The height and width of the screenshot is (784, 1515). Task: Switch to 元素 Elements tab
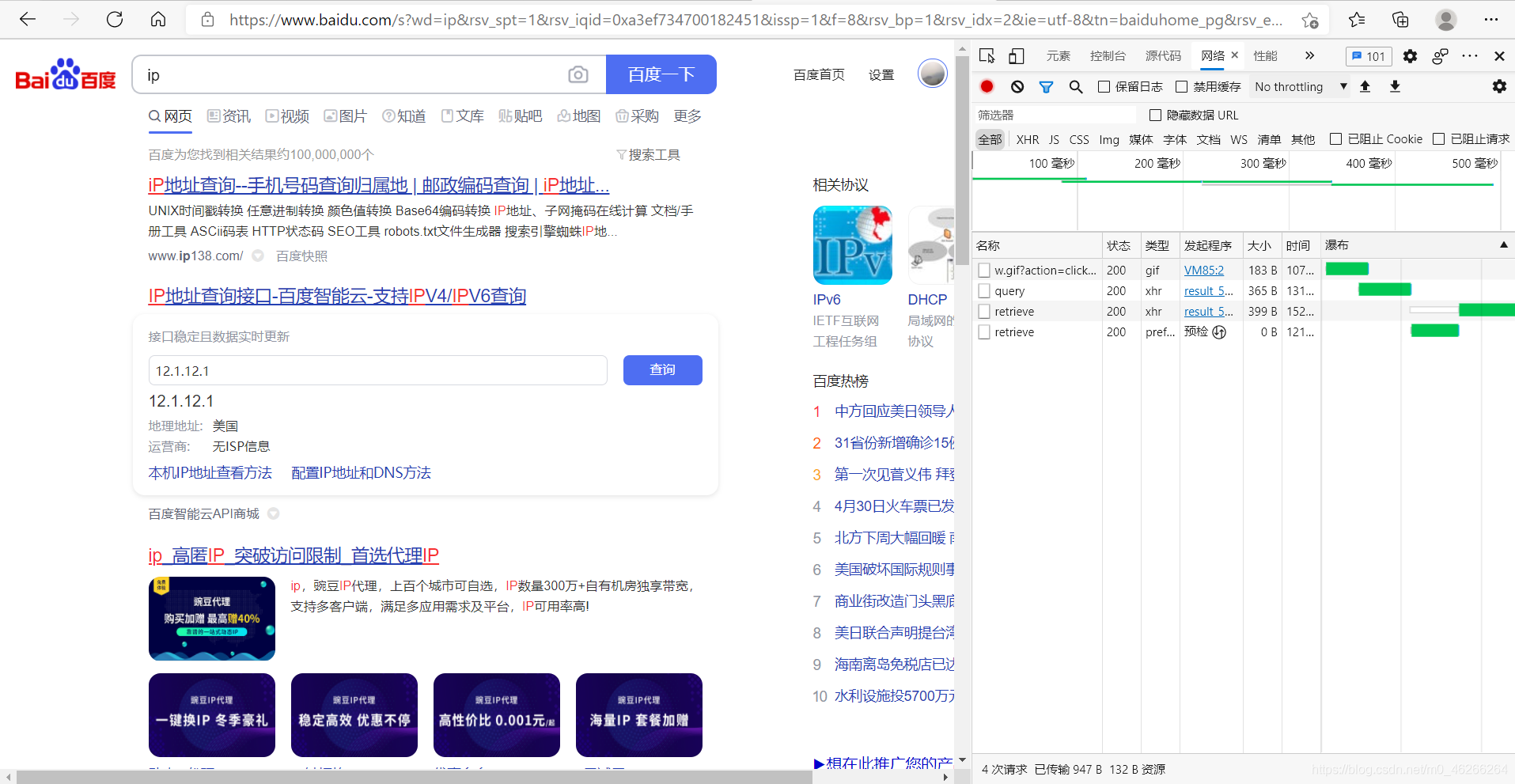pyautogui.click(x=1058, y=56)
